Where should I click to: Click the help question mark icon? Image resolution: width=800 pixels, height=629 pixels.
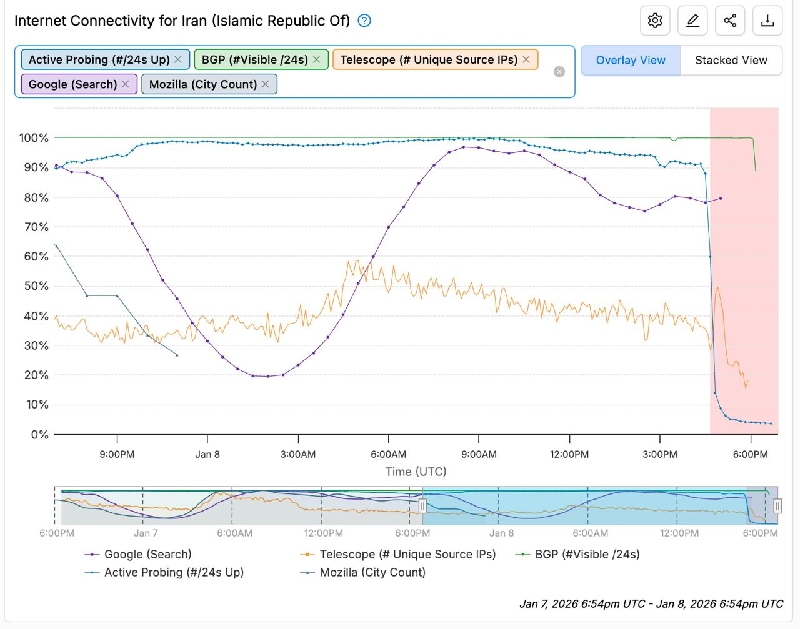(365, 21)
